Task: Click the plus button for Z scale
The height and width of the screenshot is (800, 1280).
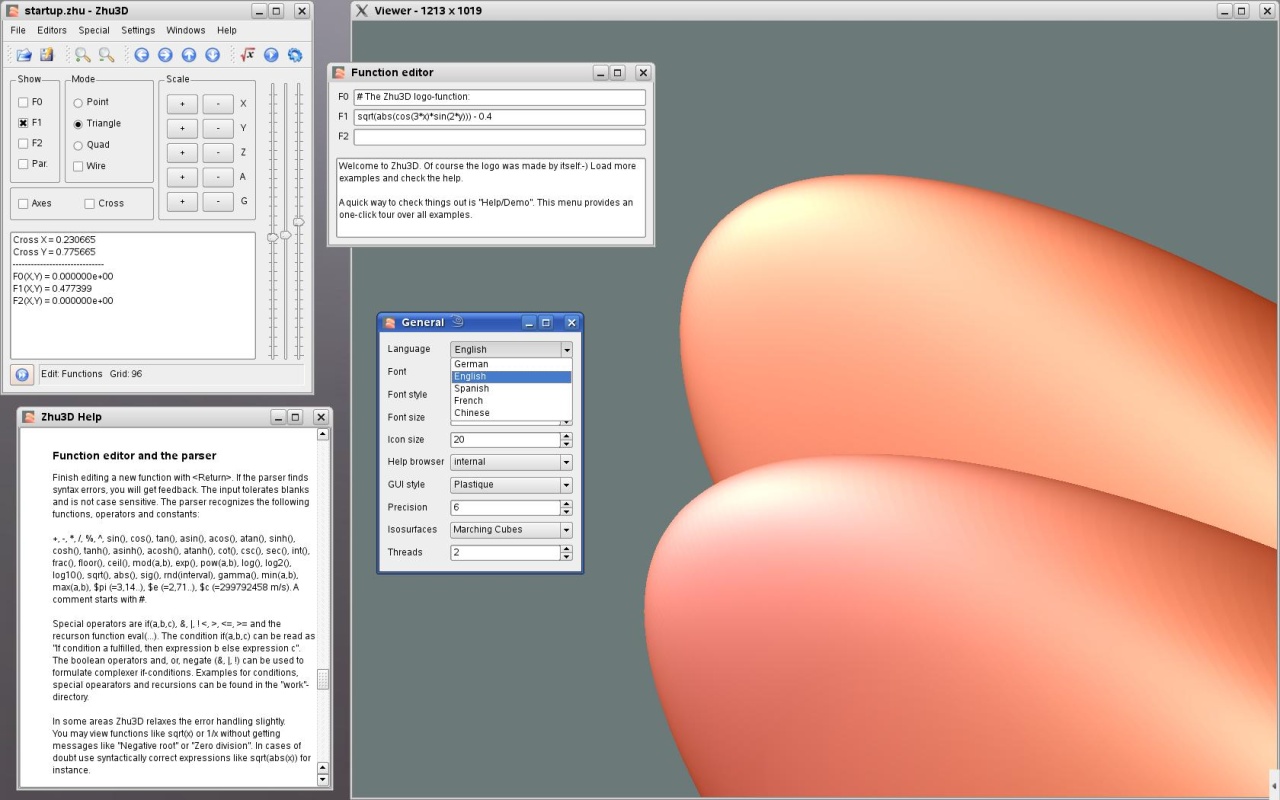Action: click(x=182, y=153)
